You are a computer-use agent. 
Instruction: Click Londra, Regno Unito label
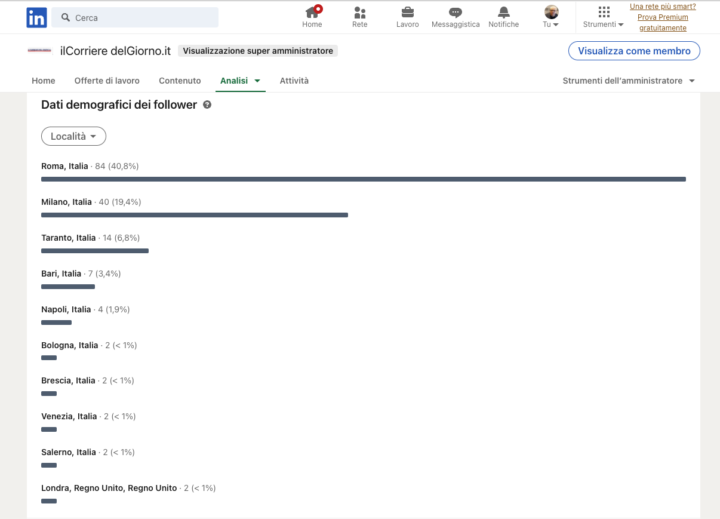[x=109, y=488]
